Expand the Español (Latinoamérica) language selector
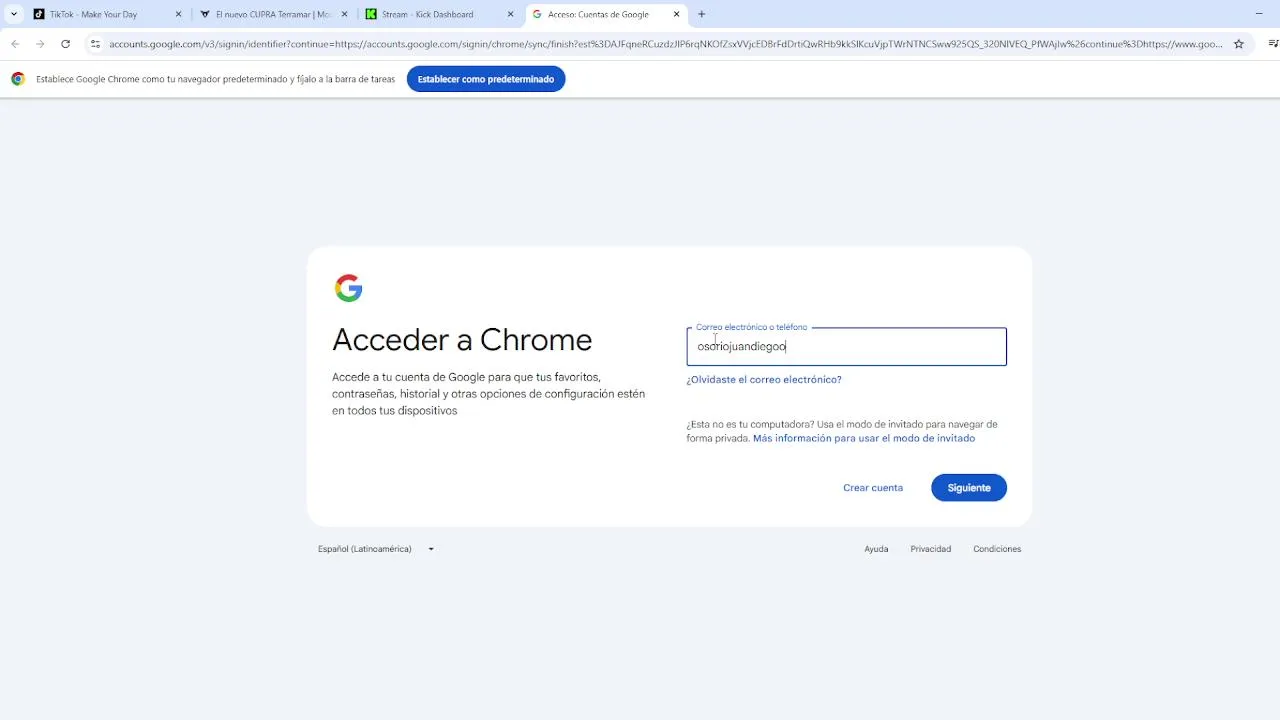Viewport: 1280px width, 720px height. (x=376, y=549)
